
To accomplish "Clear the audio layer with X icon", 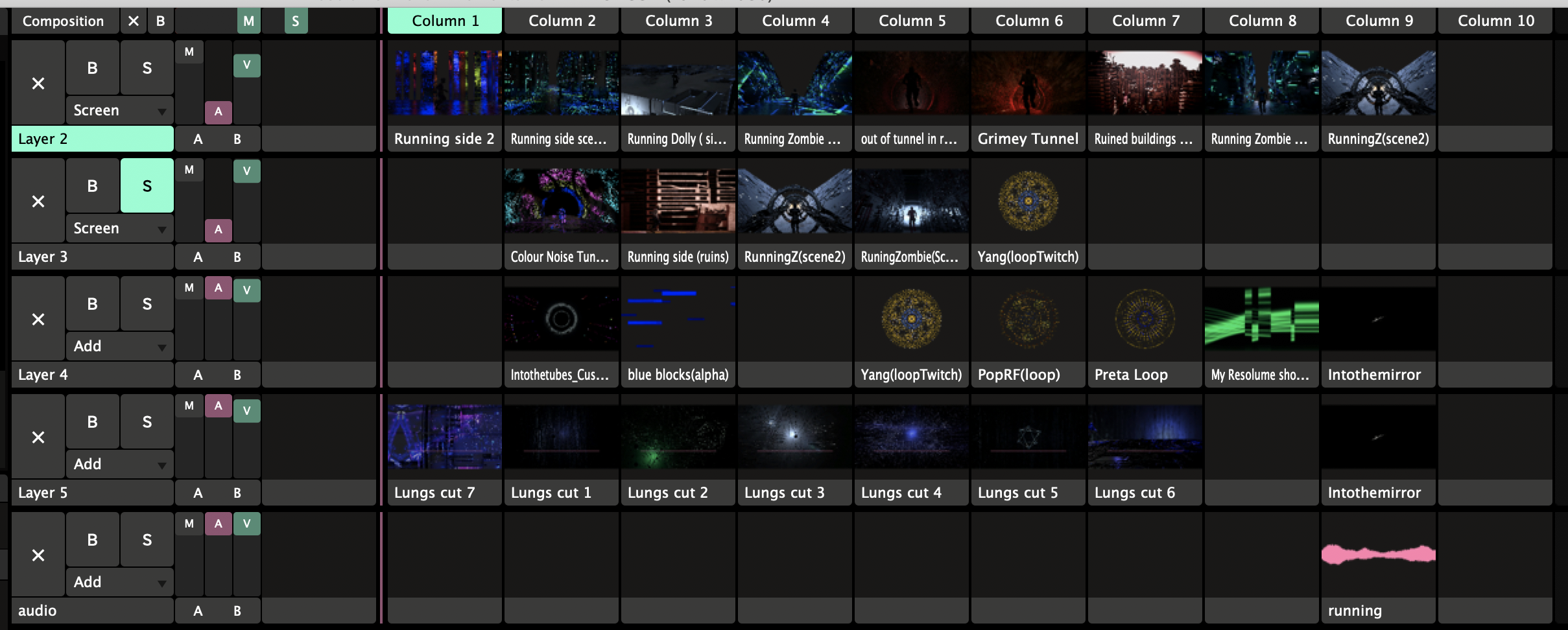I will [x=38, y=555].
